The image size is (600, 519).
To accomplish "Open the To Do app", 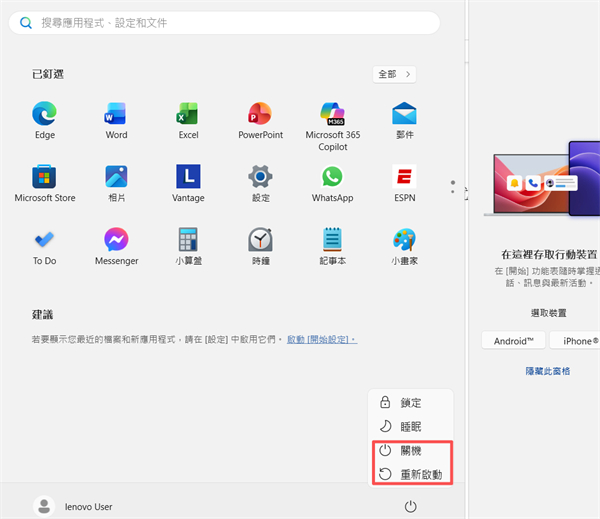I will [x=44, y=247].
